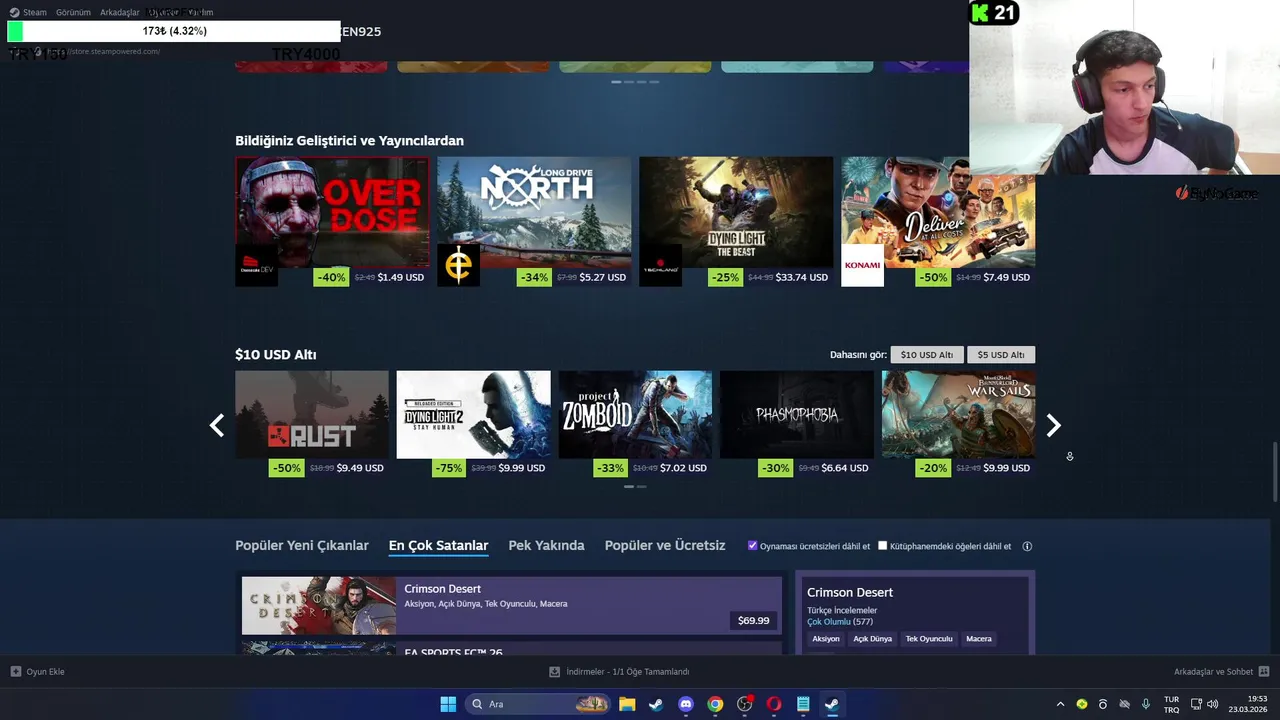The height and width of the screenshot is (720, 1280).
Task: Click the Long Drive North publisher logo
Action: click(458, 265)
